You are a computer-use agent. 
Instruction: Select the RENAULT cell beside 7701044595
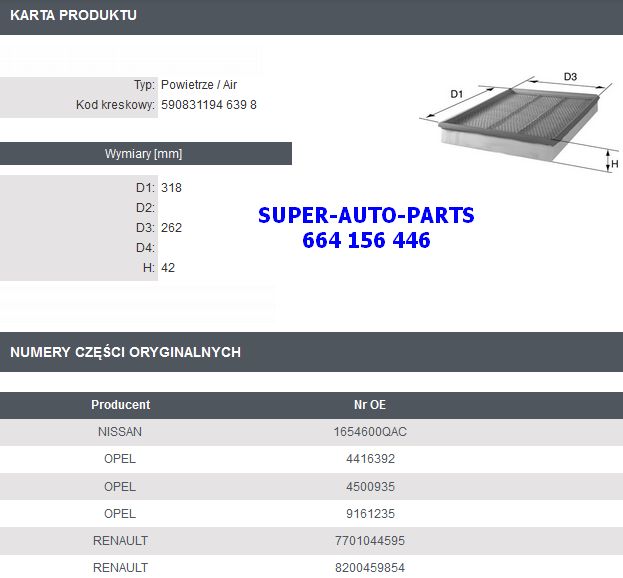pos(120,541)
